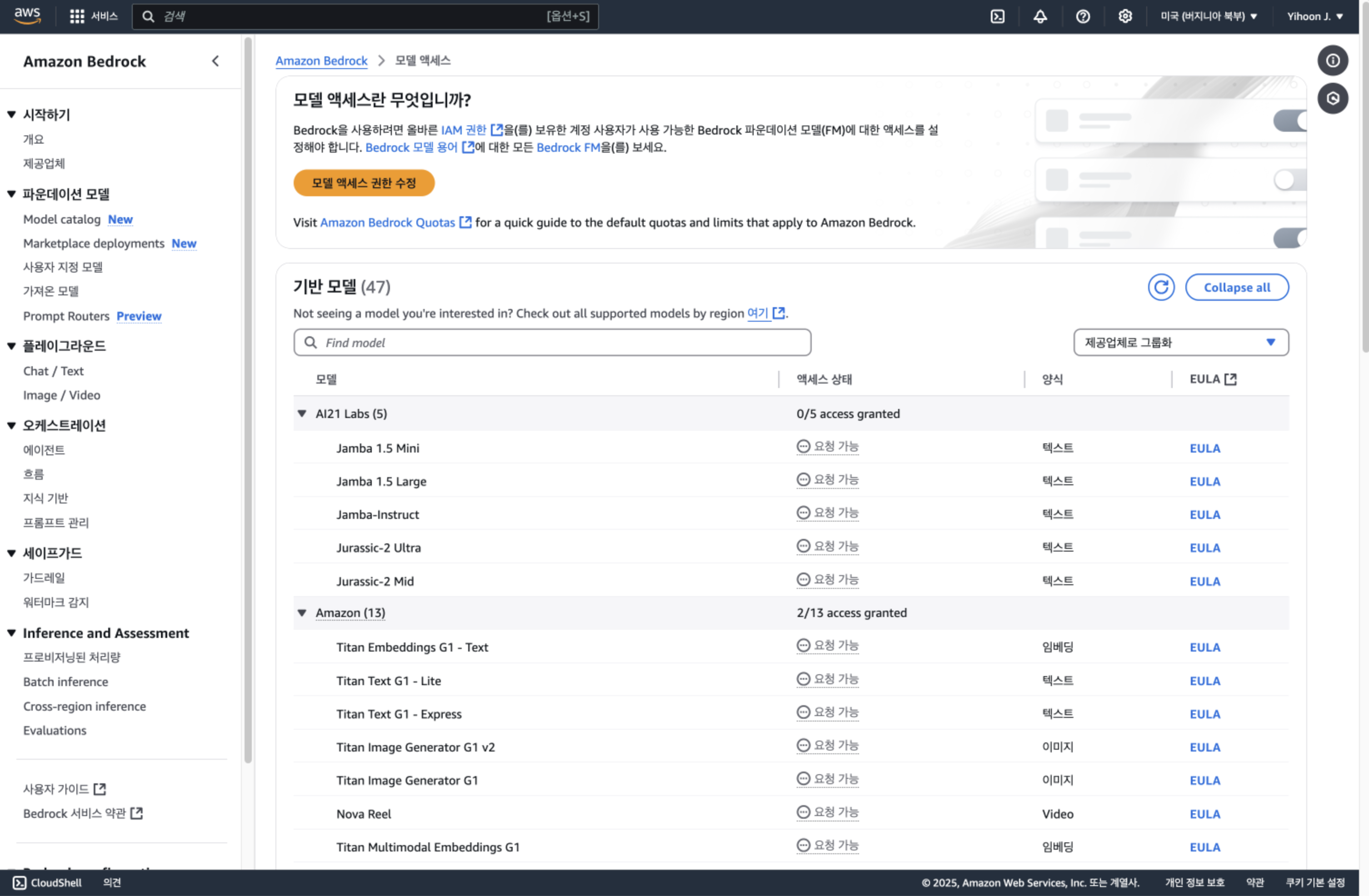Collapse the Amazon model group
The height and width of the screenshot is (896, 1369).
[x=302, y=612]
